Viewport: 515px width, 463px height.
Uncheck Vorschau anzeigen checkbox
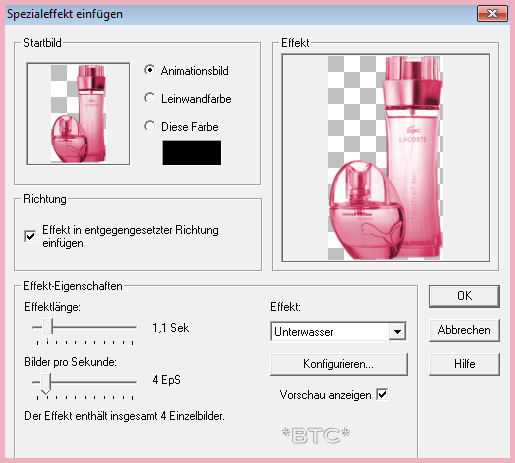[382, 394]
